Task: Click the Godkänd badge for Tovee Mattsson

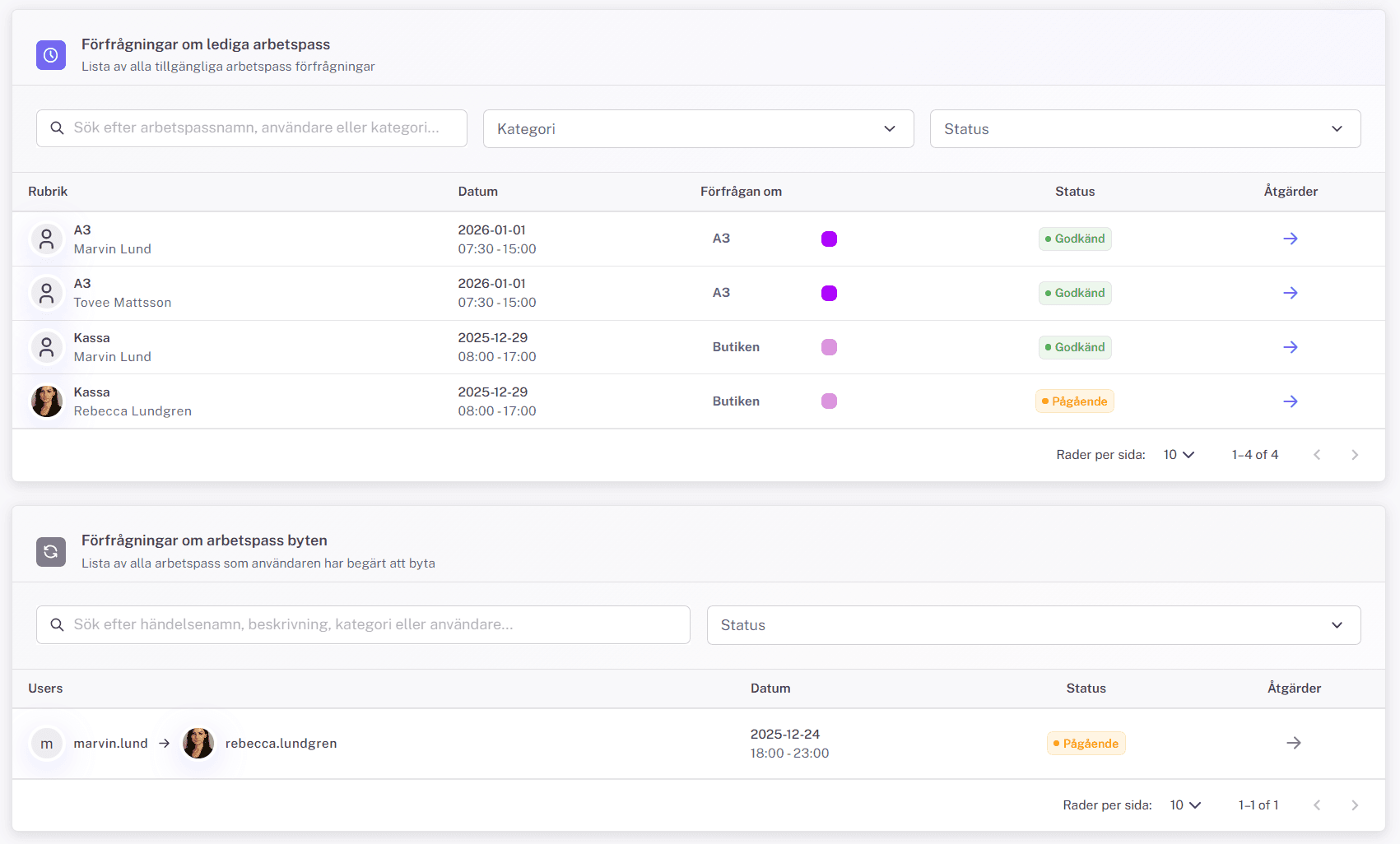Action: (x=1074, y=293)
